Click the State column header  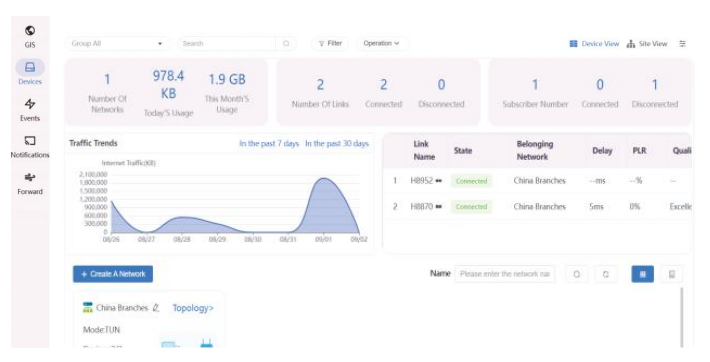(x=463, y=151)
